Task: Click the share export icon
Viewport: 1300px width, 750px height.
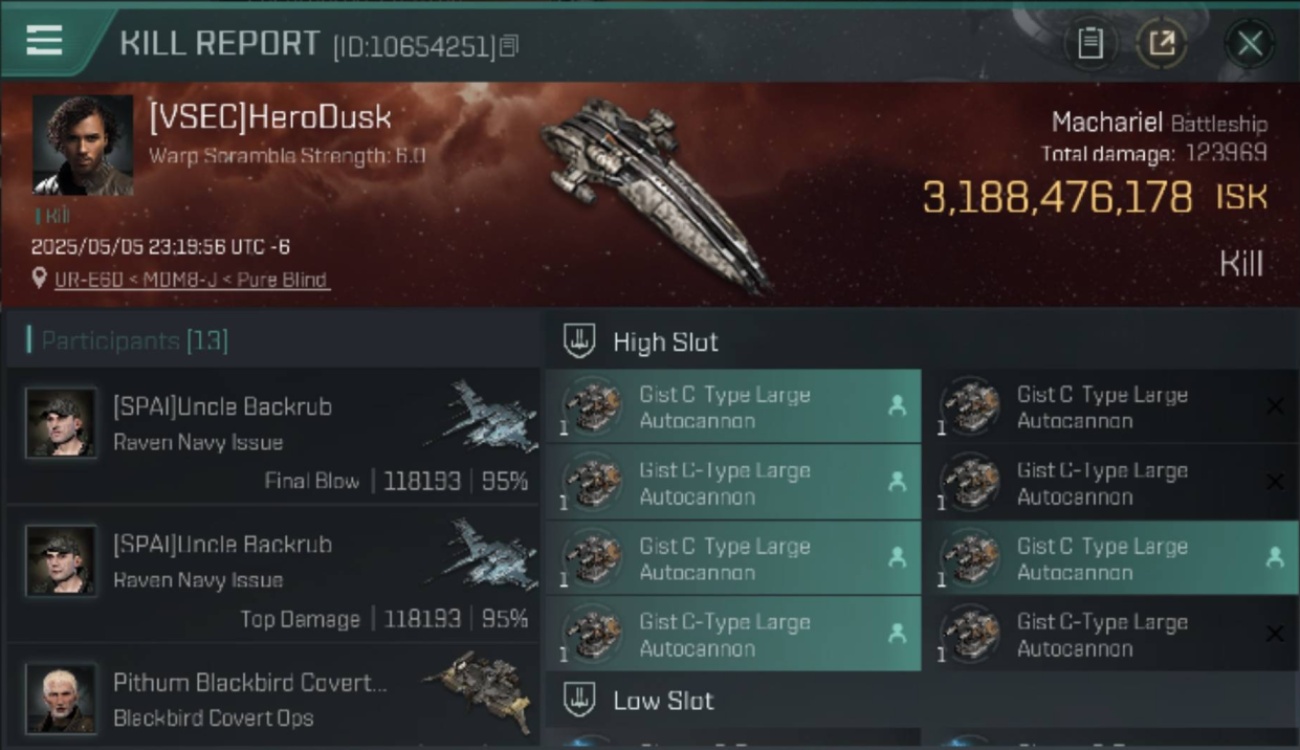Action: click(x=1161, y=43)
